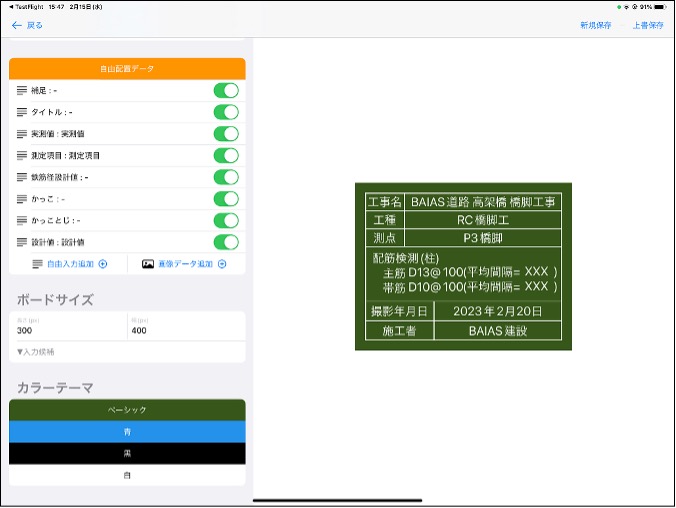
Task: Click 主筋 D13@100 line on board
Action: [470, 272]
